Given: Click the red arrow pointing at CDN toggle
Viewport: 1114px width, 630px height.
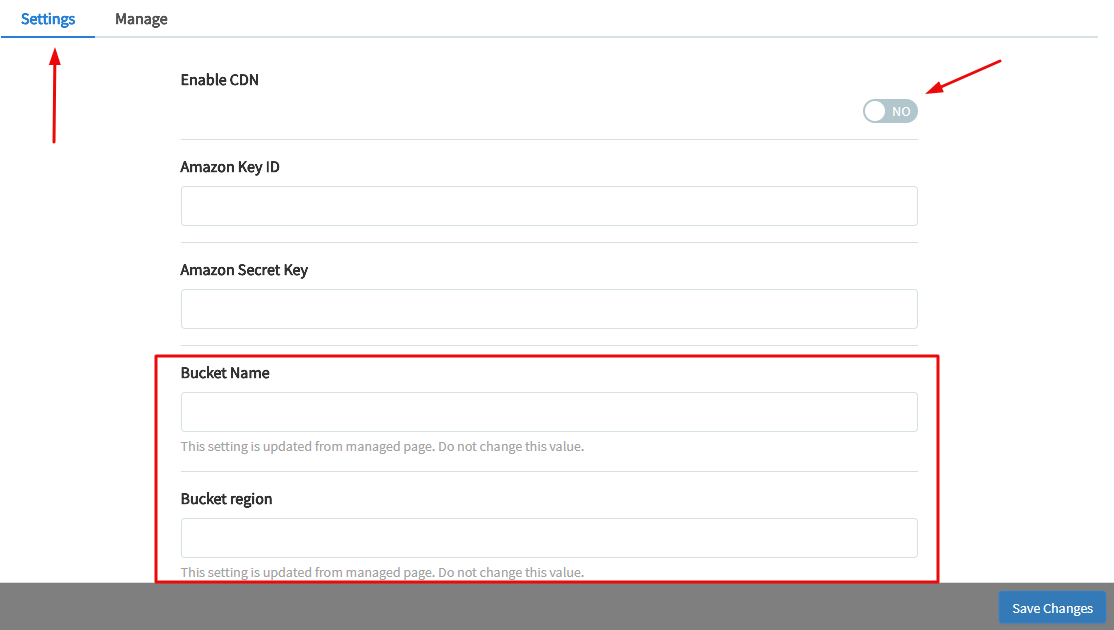Looking at the screenshot, I should [x=964, y=77].
